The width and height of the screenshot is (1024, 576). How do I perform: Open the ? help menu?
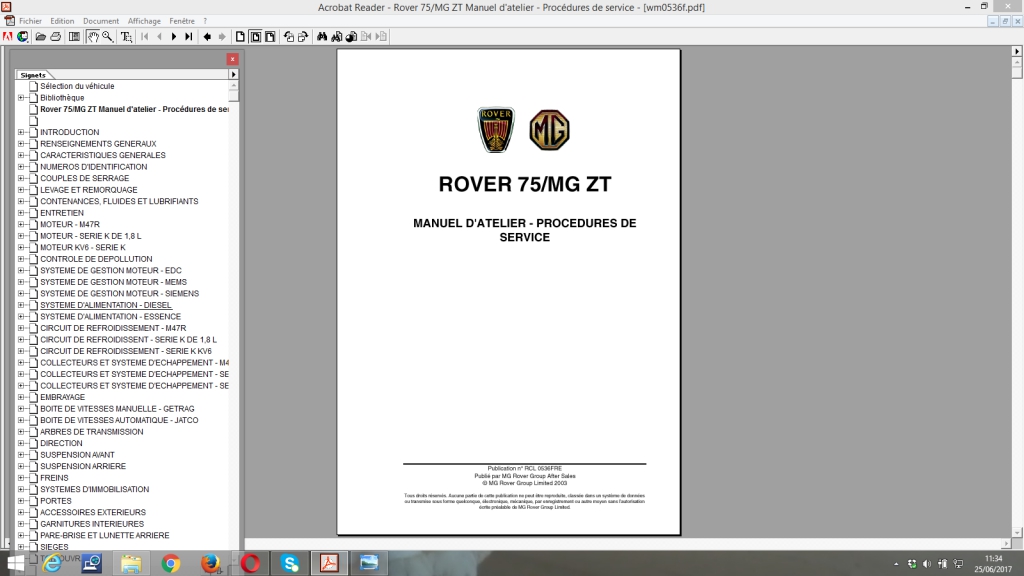coord(205,21)
